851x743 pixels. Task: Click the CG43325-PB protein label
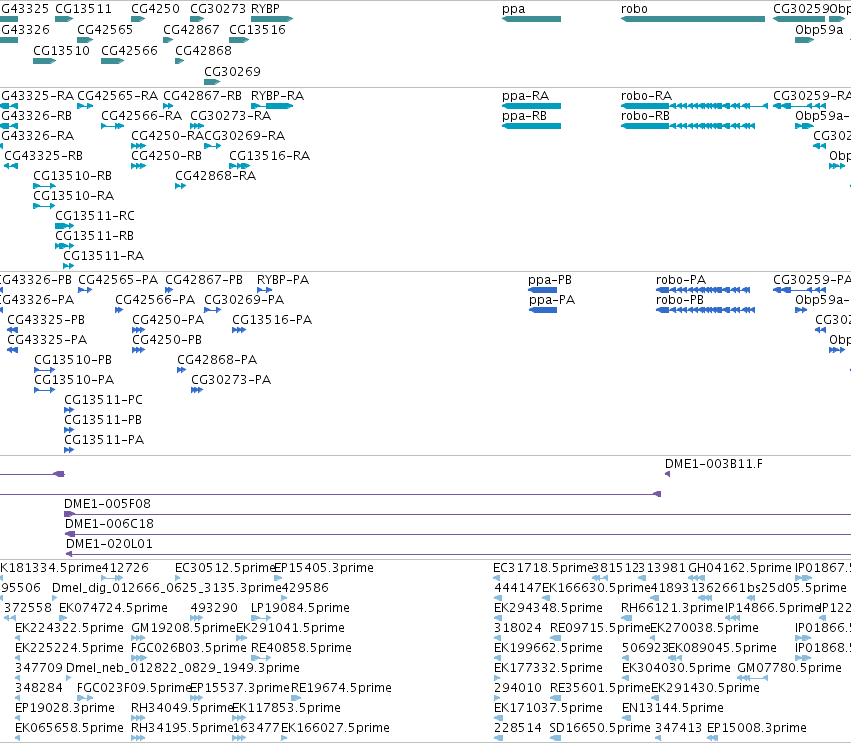(x=46, y=321)
